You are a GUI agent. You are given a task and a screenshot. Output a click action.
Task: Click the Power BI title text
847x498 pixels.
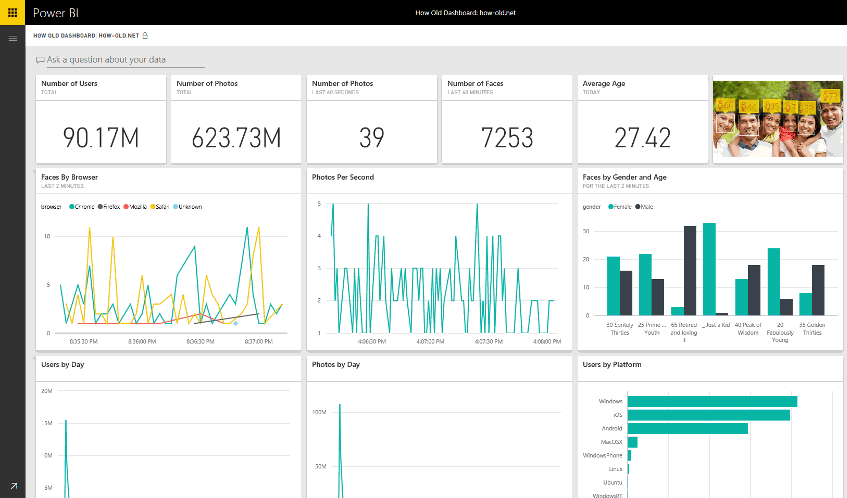click(x=55, y=13)
